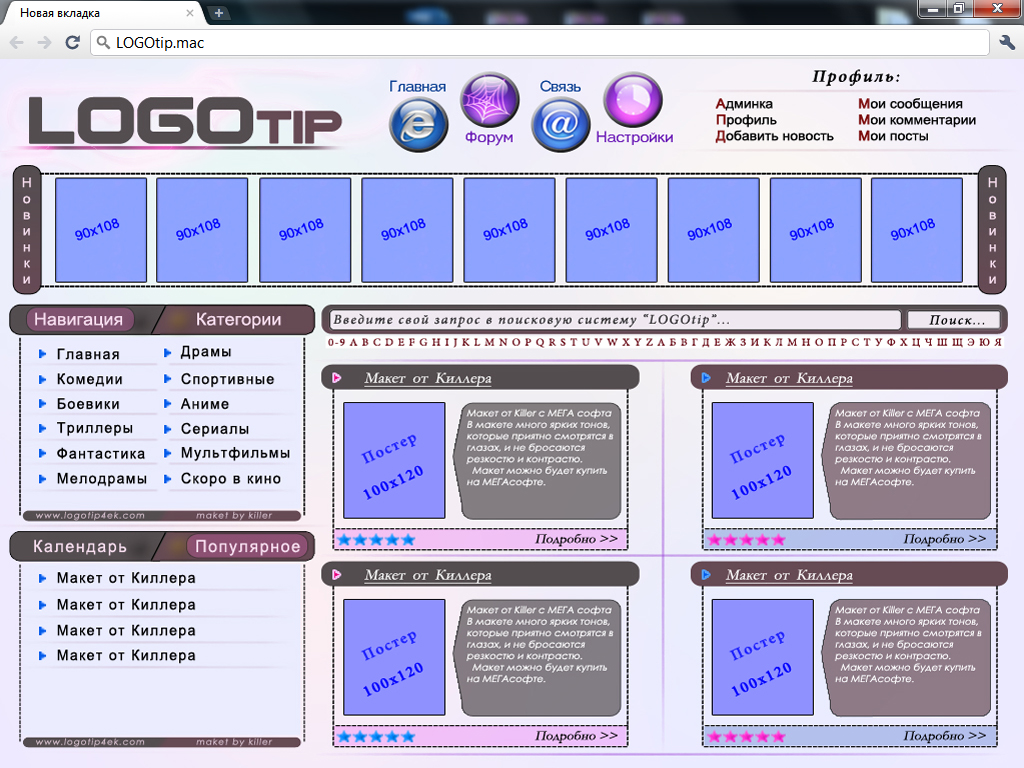Open the bottom-left Макет от Киллера card title
Screen dimensions: 1024x768
coord(428,575)
